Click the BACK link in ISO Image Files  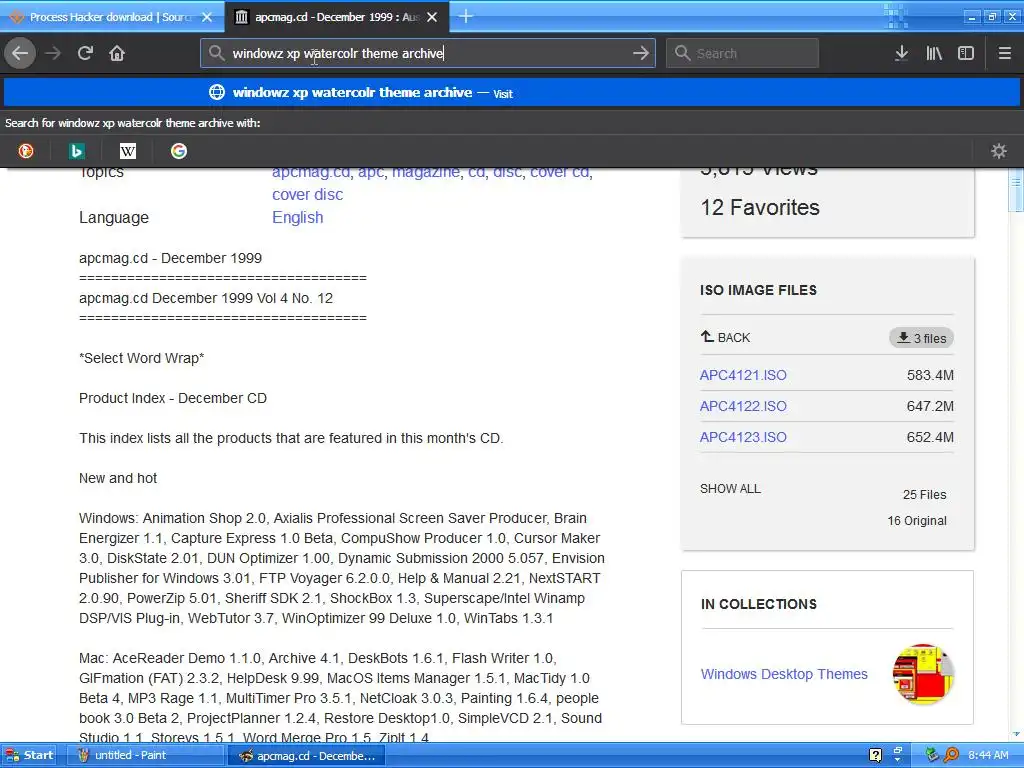pos(725,338)
